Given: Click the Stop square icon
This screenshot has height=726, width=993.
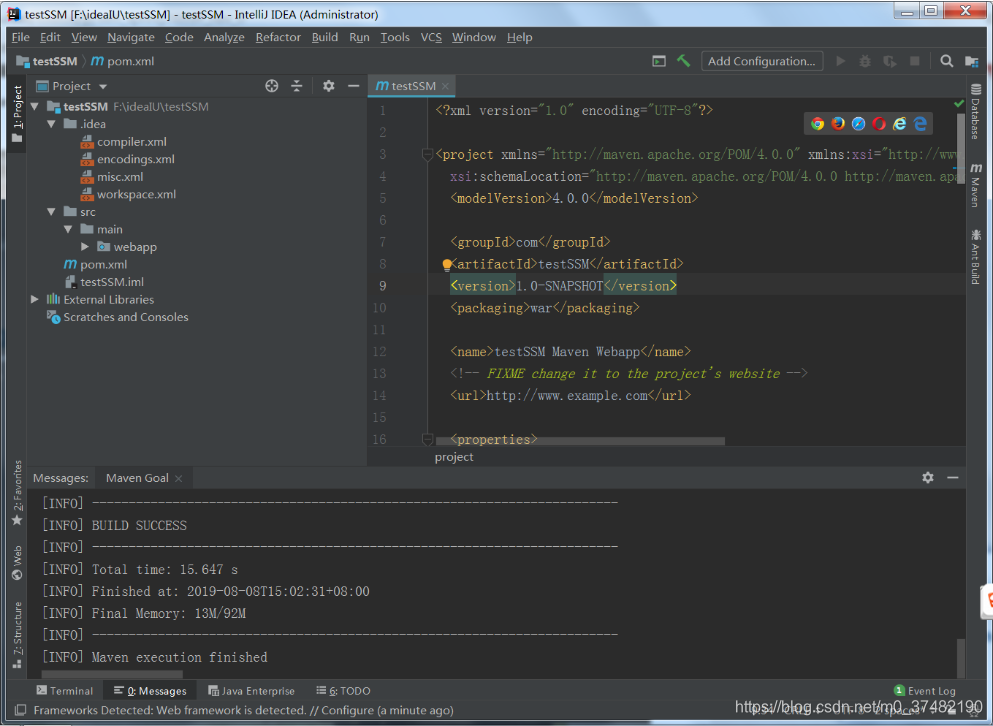Looking at the screenshot, I should point(914,61).
